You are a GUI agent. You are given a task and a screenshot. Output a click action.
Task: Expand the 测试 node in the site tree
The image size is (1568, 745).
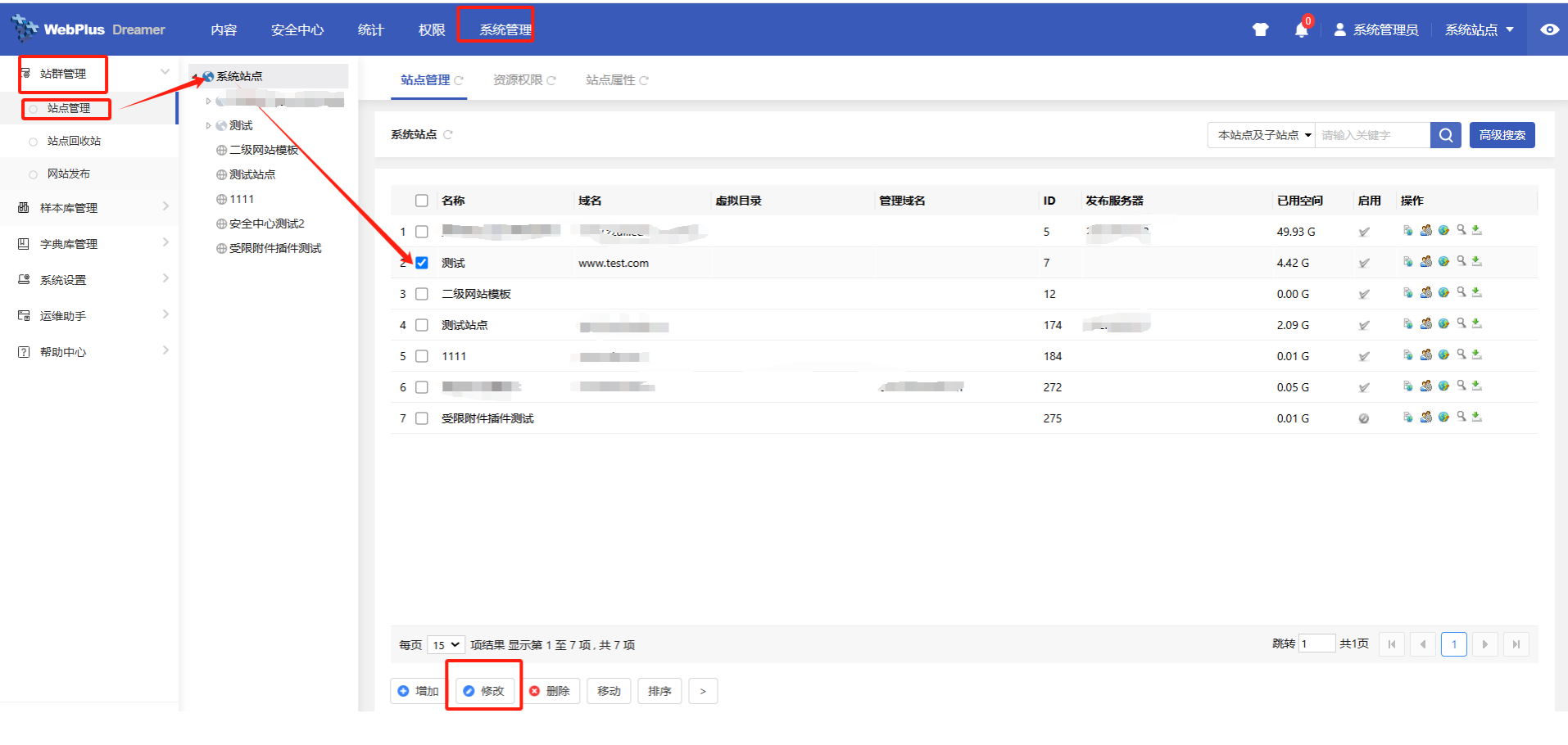[208, 125]
